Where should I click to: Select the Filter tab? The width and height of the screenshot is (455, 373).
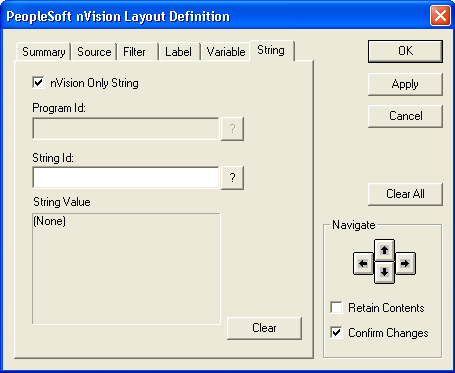point(138,52)
